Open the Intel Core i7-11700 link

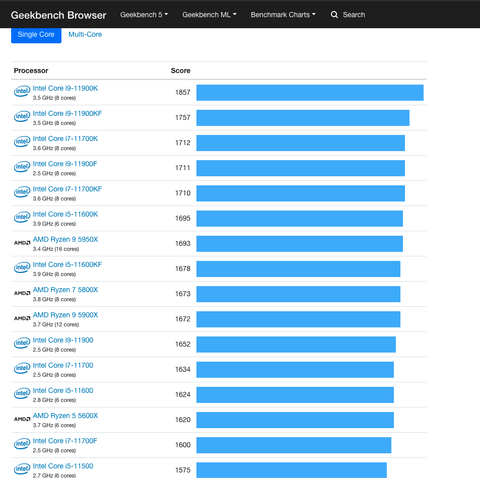63,365
